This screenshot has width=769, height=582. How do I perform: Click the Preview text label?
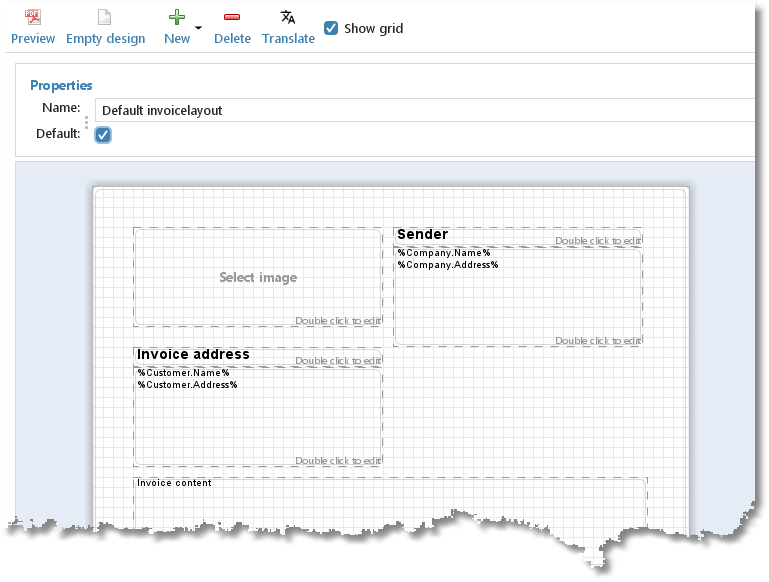pyautogui.click(x=33, y=39)
